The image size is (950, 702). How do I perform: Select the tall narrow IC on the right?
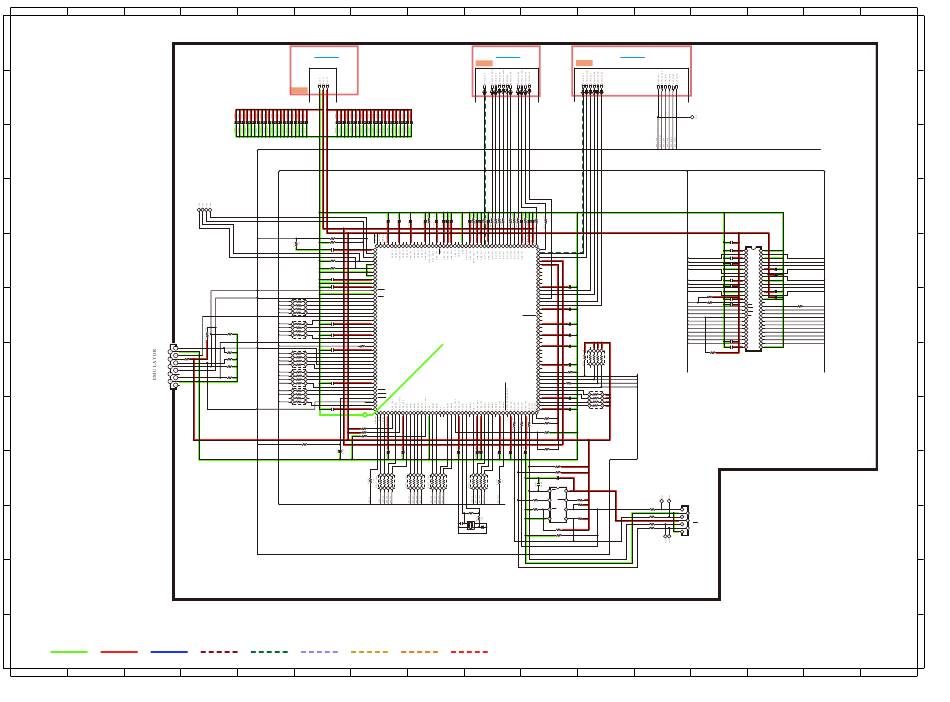[753, 298]
